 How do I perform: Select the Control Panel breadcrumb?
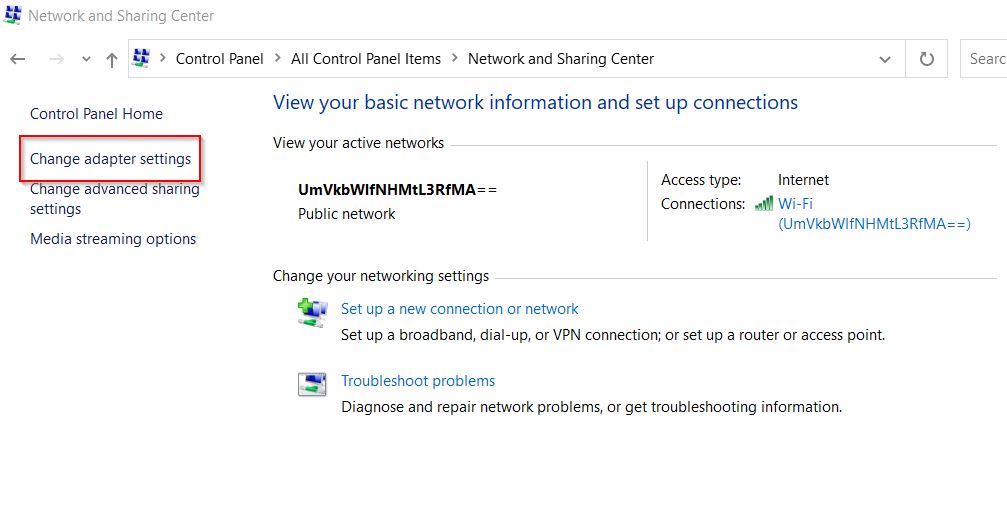tap(220, 59)
